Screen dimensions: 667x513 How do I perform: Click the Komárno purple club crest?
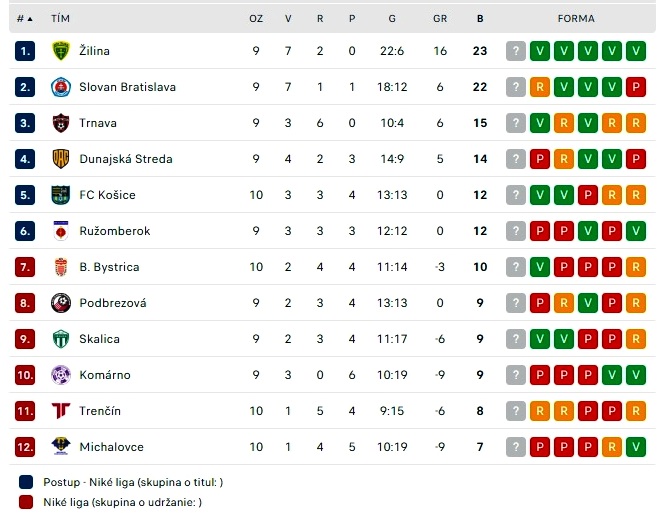[60, 375]
